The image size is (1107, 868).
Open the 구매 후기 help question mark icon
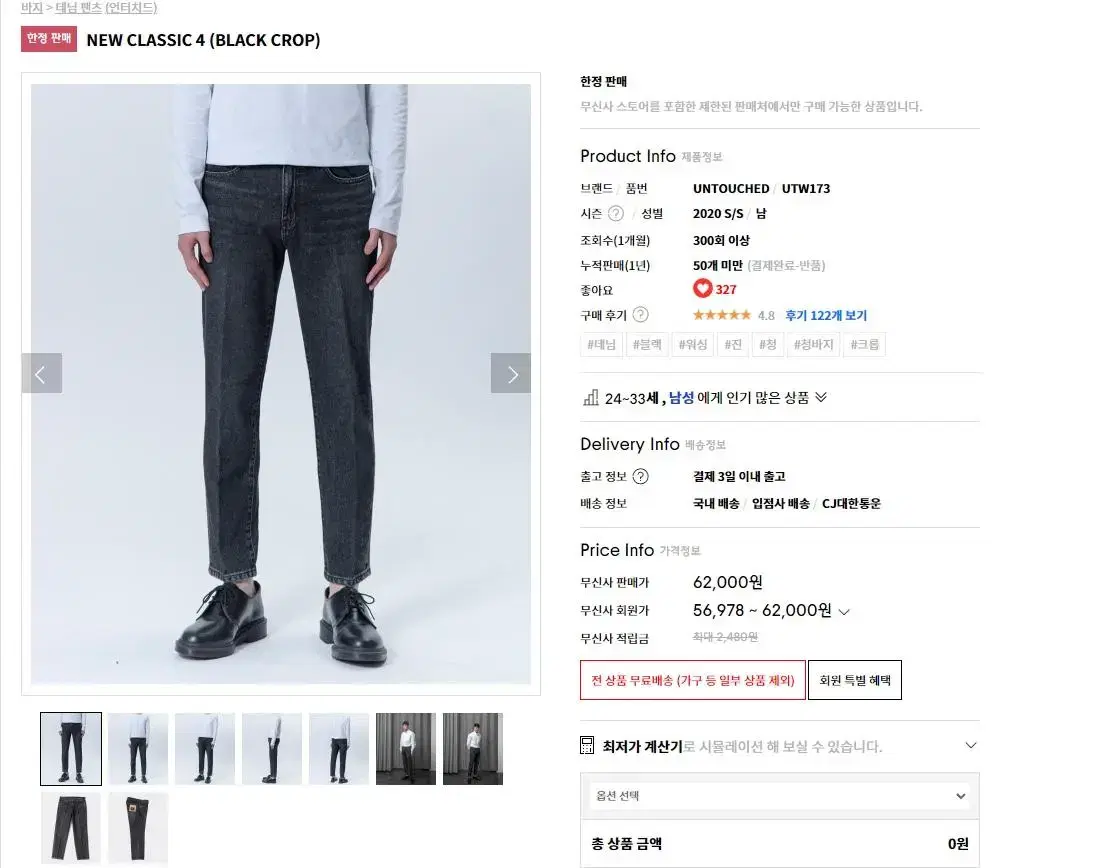tap(640, 315)
